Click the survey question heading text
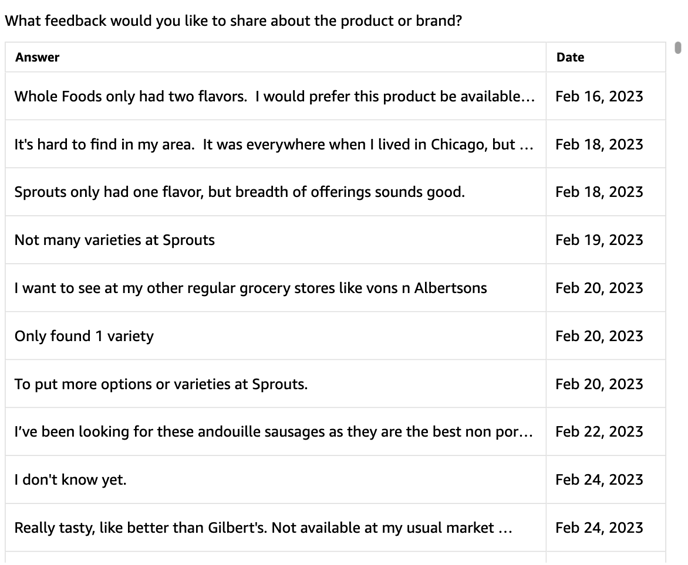 [233, 21]
